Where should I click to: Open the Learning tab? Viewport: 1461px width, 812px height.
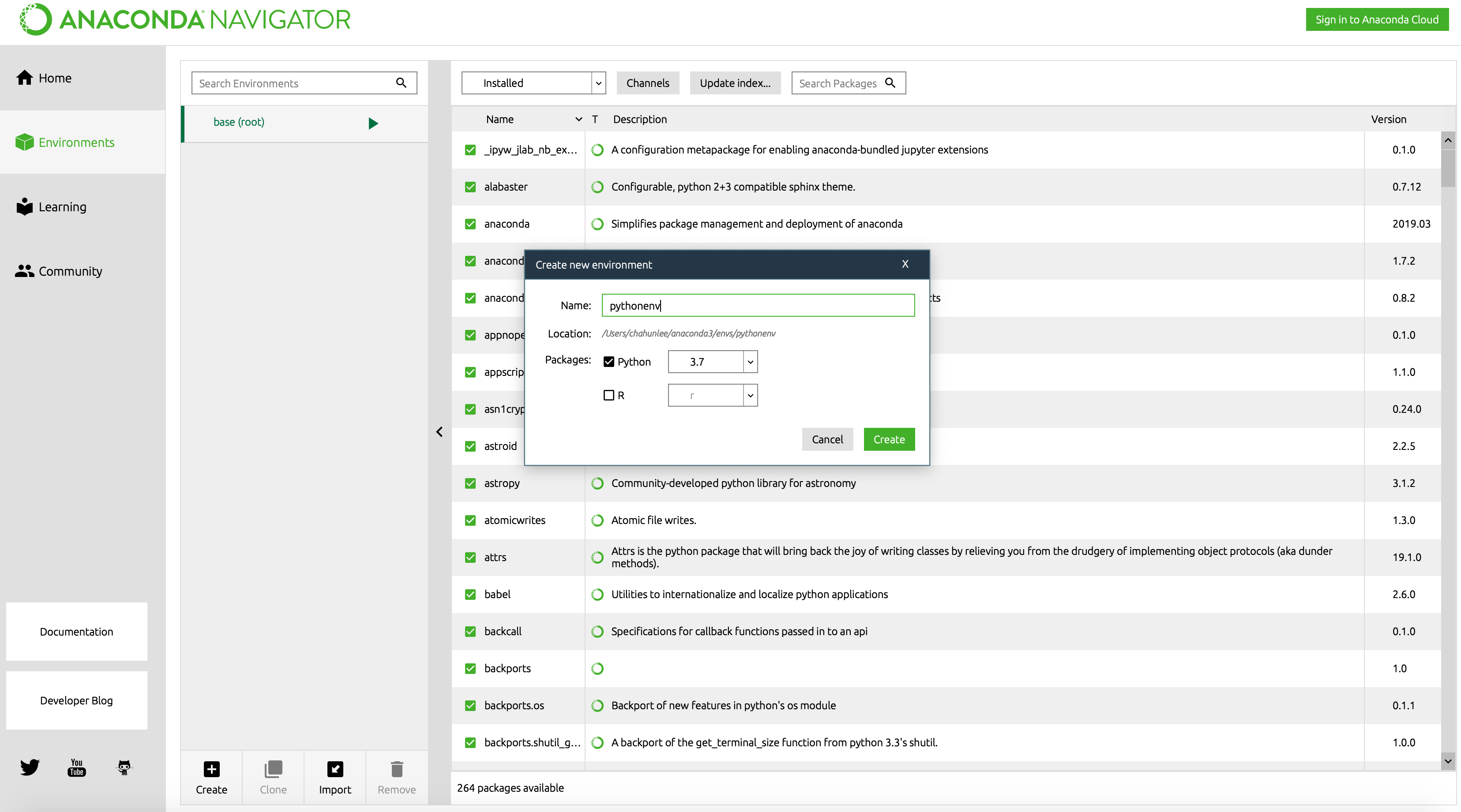[83, 206]
